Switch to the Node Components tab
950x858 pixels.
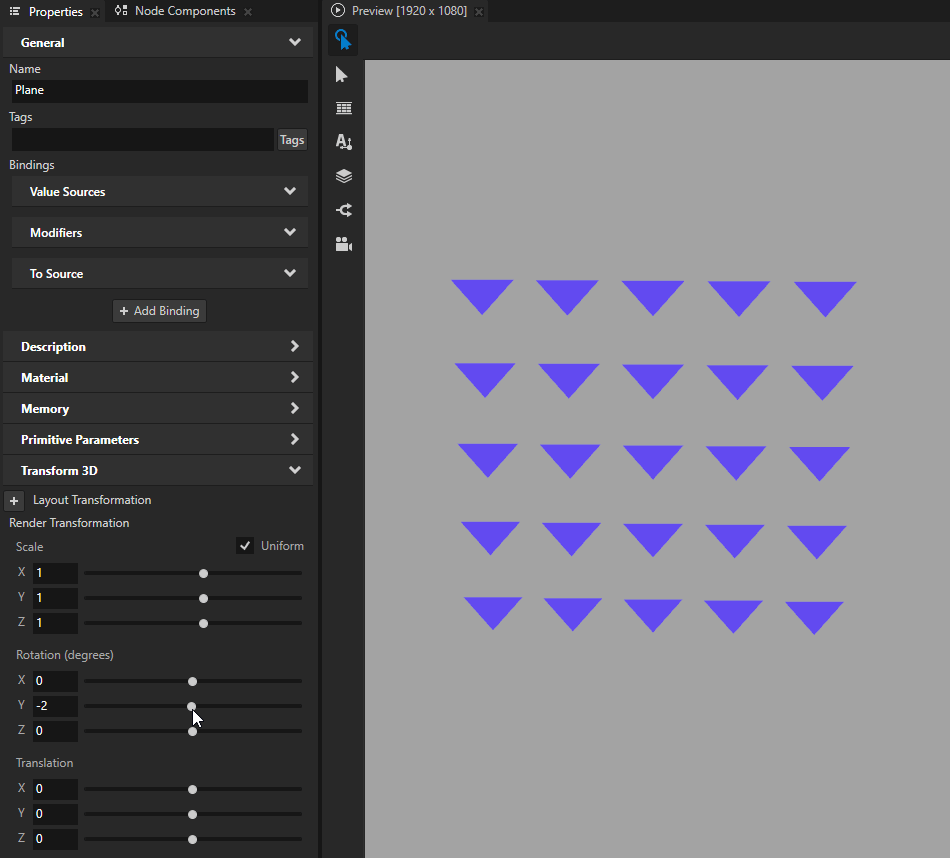coord(178,11)
